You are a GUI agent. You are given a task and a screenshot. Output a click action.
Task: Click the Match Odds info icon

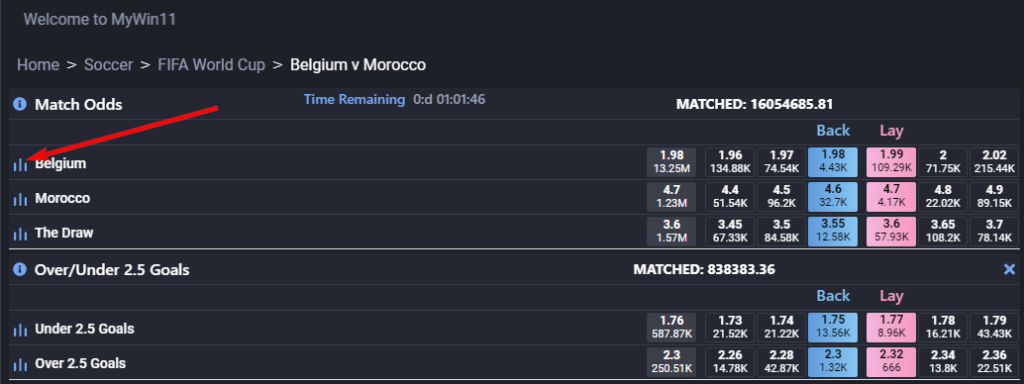[x=20, y=104]
